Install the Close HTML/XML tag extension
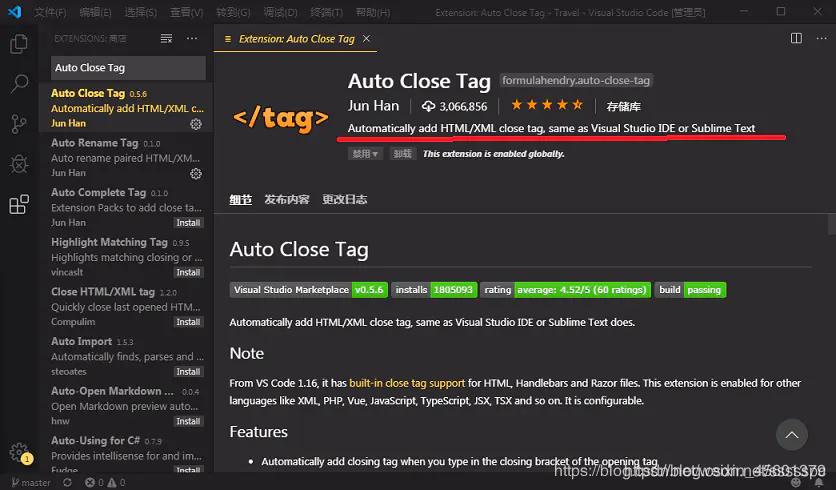 (188, 322)
